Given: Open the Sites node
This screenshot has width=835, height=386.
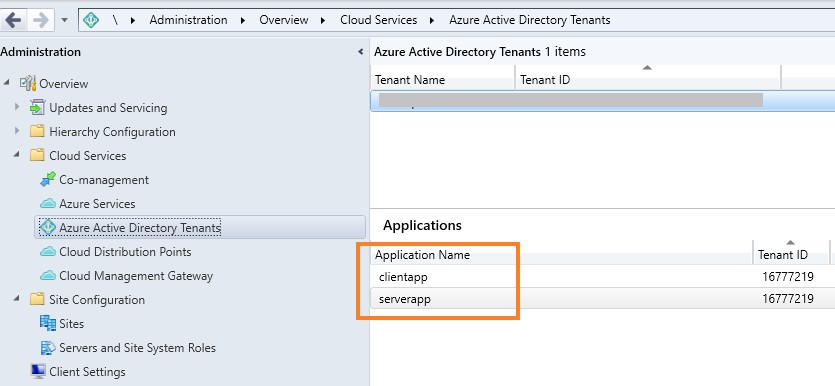Looking at the screenshot, I should tap(71, 324).
